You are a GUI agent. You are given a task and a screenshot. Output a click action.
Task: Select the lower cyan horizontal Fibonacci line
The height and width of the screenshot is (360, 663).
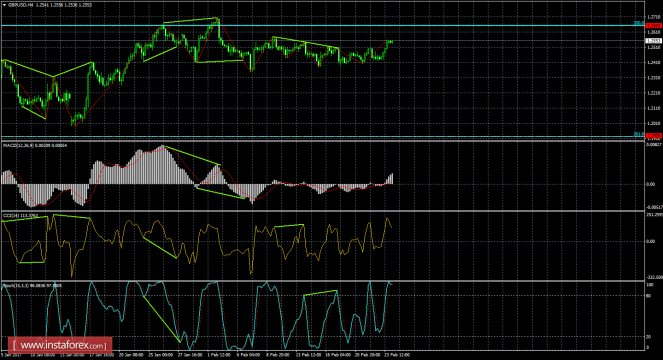(321, 136)
